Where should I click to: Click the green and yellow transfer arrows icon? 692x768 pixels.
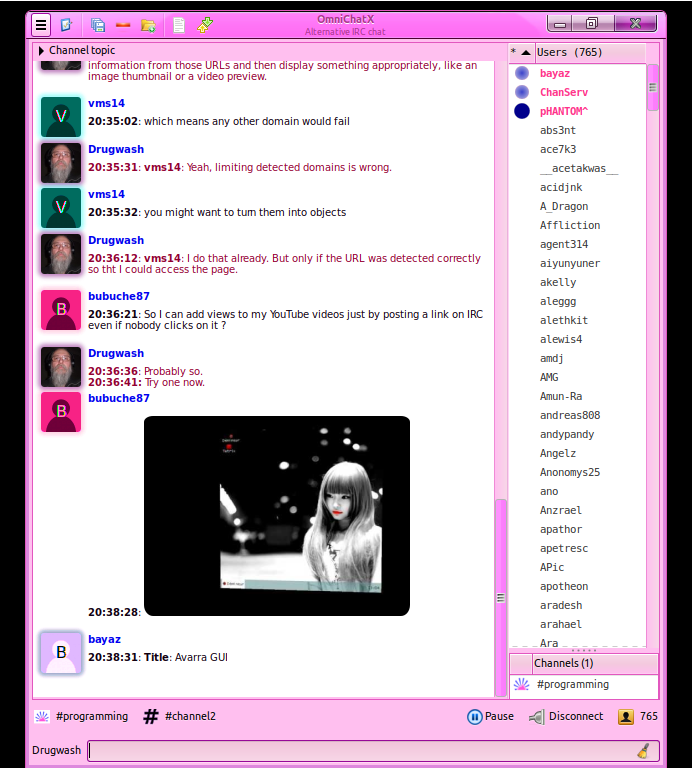point(205,25)
